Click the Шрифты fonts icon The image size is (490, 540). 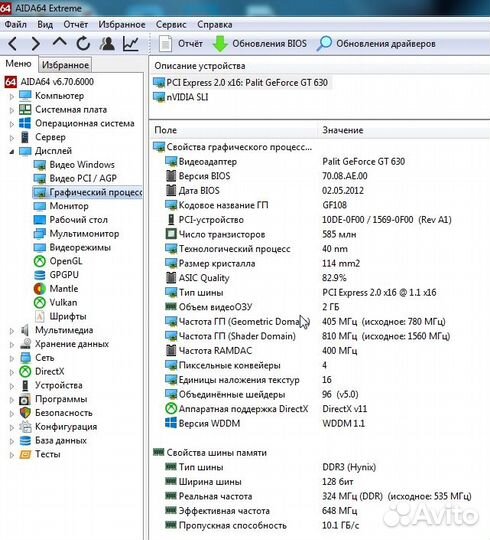40,316
